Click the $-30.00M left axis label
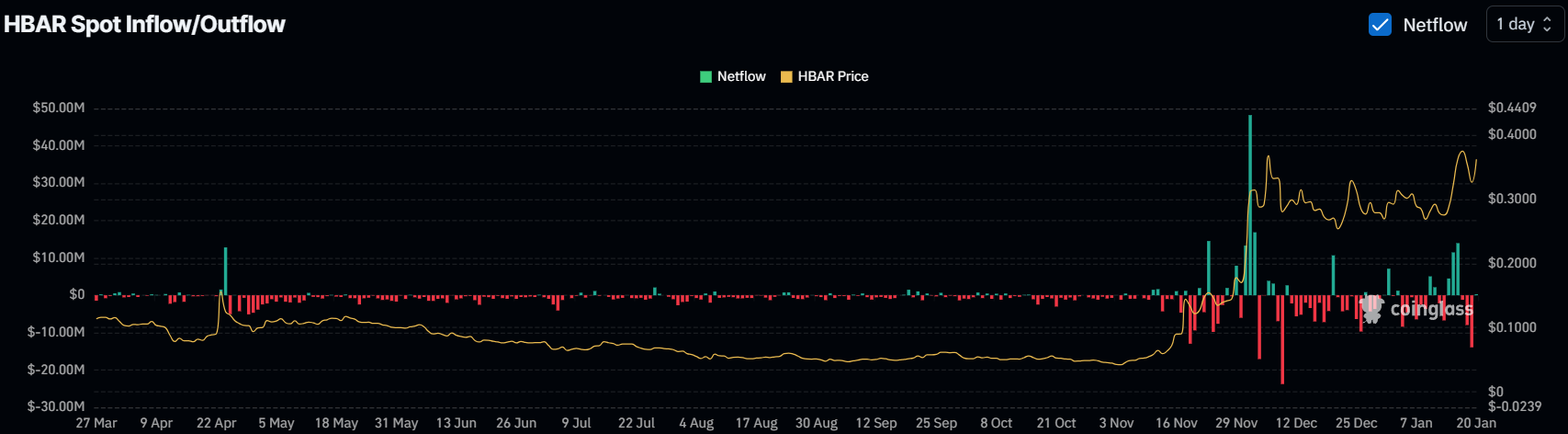This screenshot has height=434, width=1568. pyautogui.click(x=56, y=406)
